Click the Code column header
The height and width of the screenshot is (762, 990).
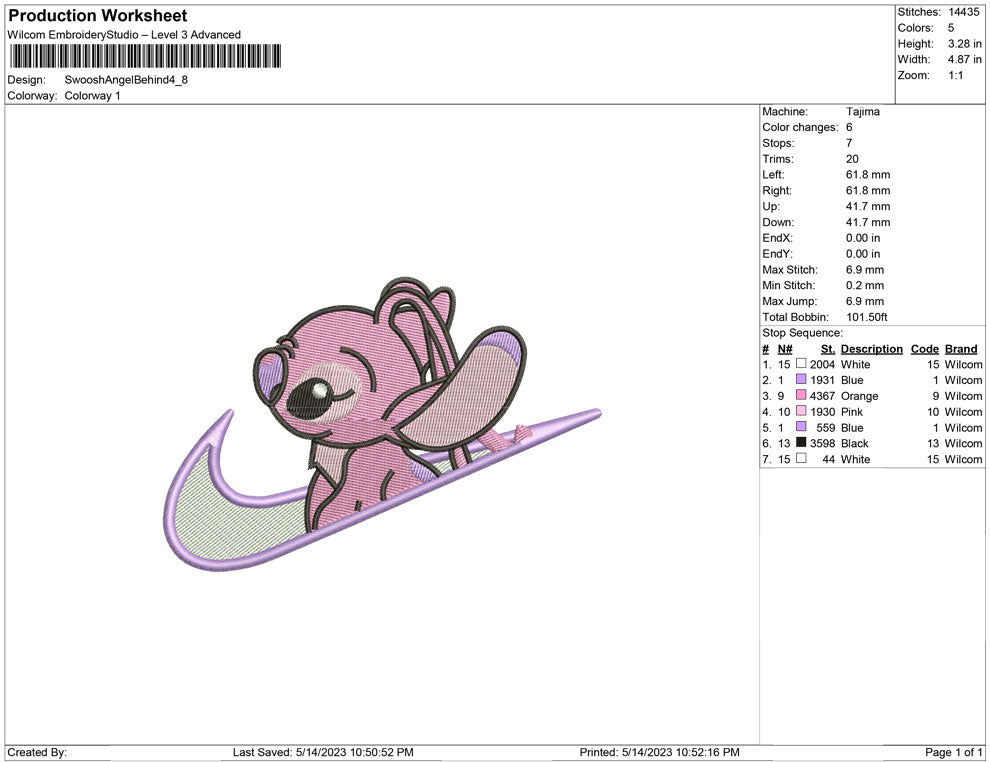(x=924, y=348)
